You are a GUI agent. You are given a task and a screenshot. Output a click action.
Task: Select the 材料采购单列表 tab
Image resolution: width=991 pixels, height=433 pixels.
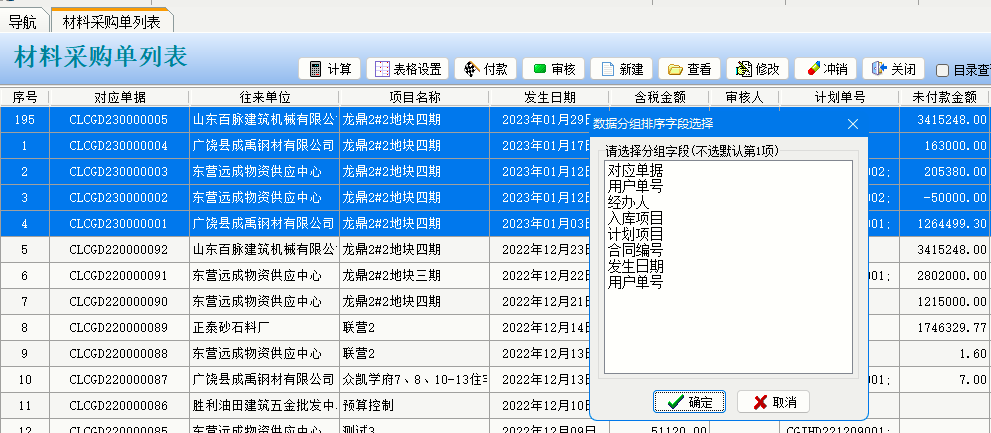click(111, 20)
